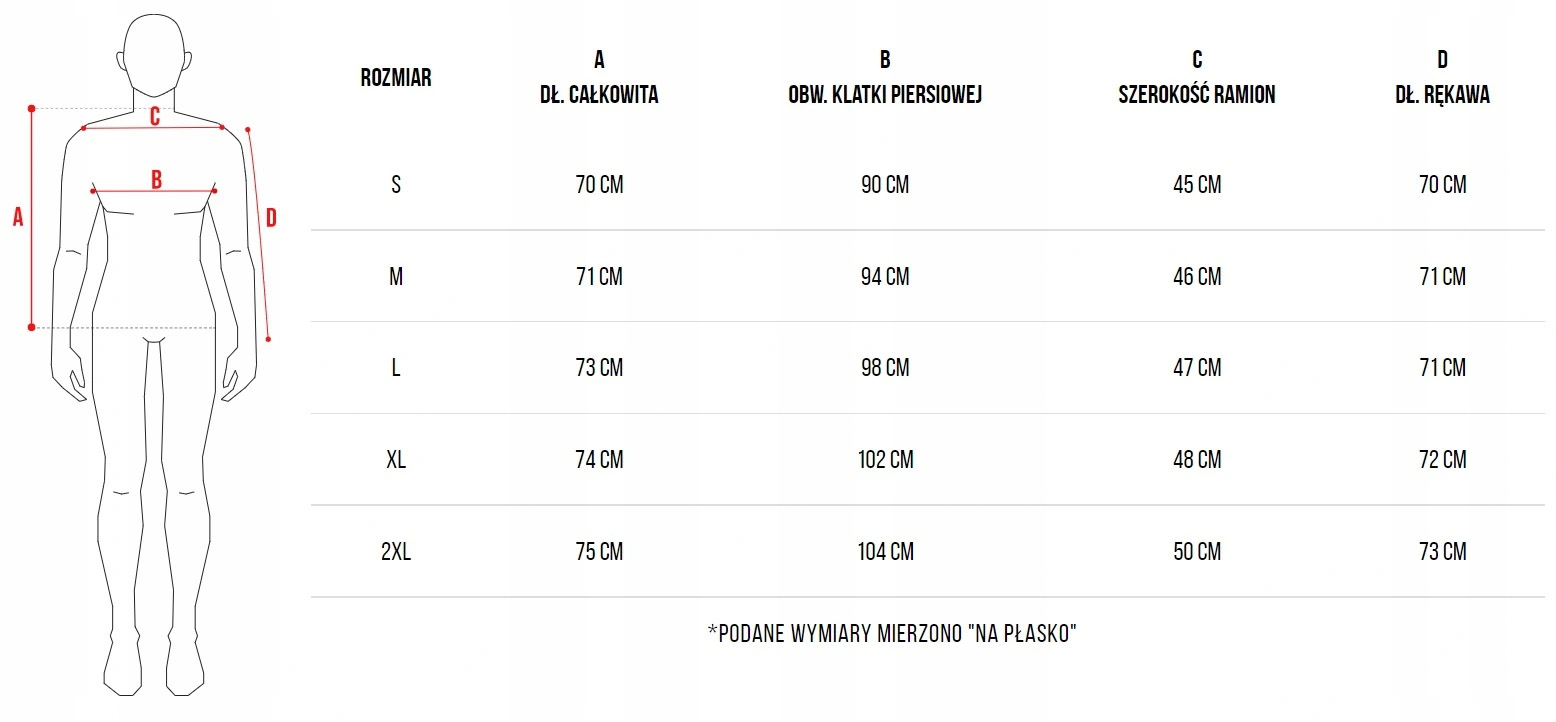Click the red C shoulder label on the figure
Image resolution: width=1556 pixels, height=722 pixels.
[x=155, y=117]
